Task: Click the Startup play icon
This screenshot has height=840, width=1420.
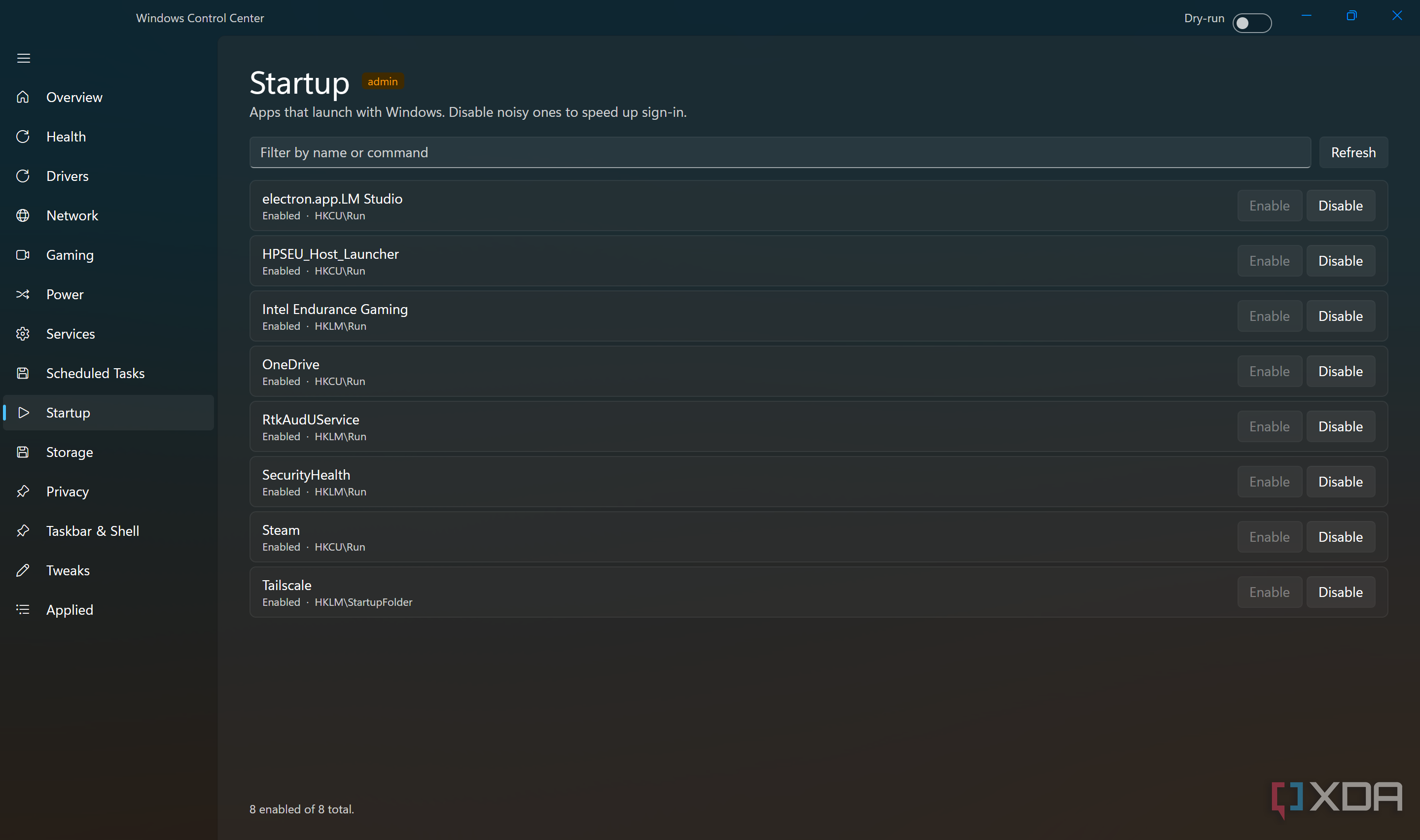Action: 23,413
